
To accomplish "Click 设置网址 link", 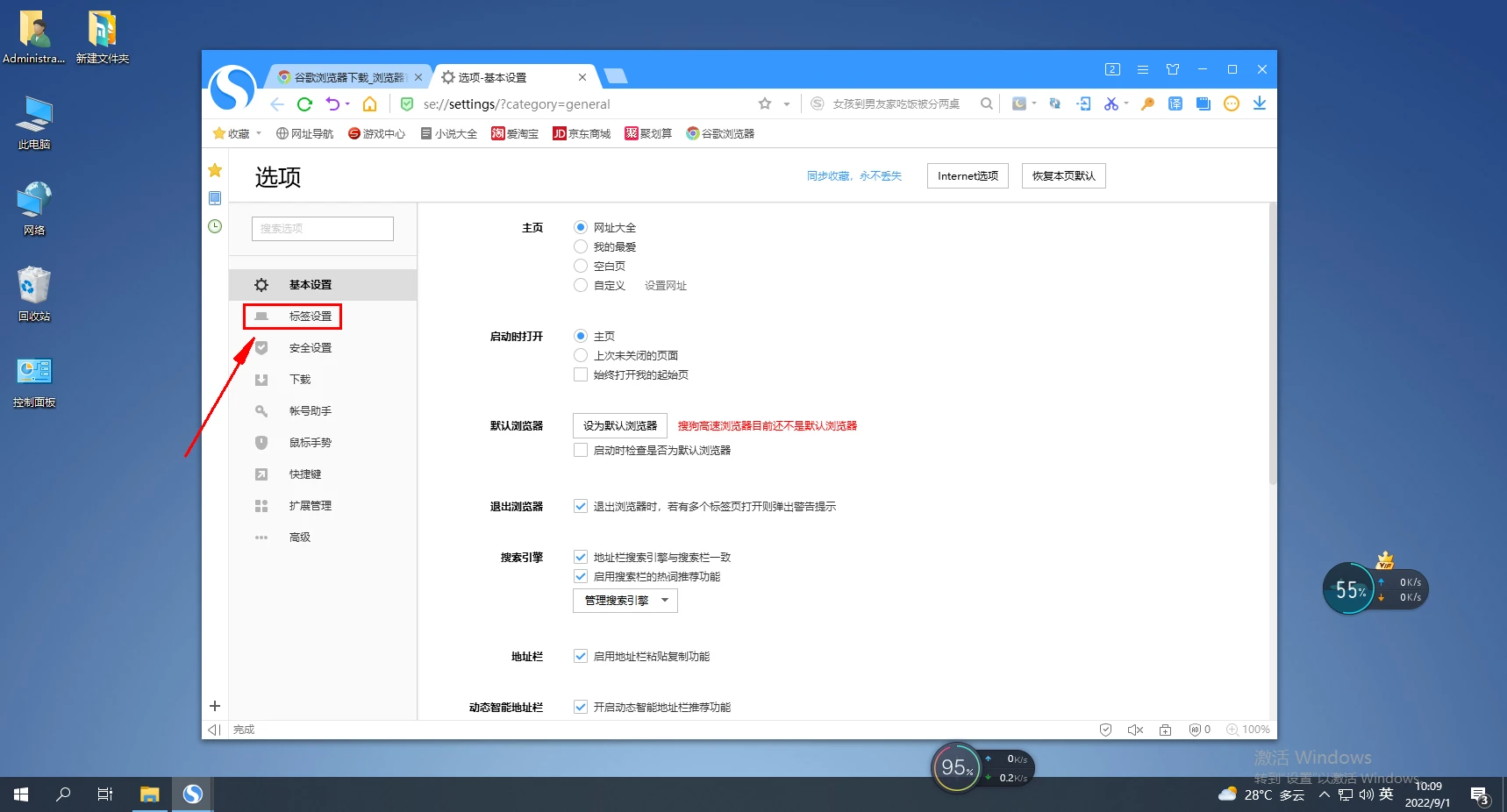I will tap(666, 286).
